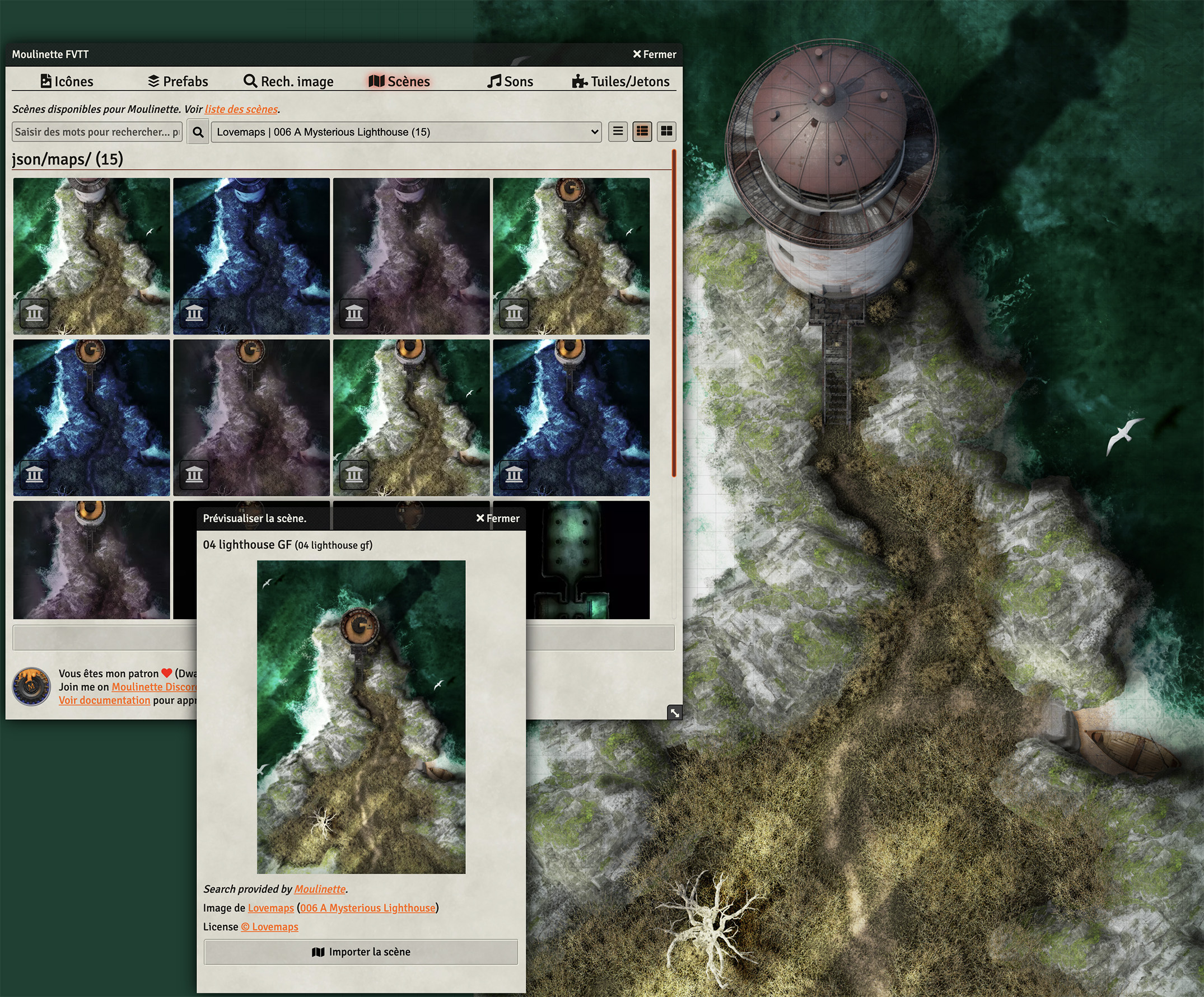Select the first thumbnail in the second row
Viewport: 1204px width, 997px height.
(x=92, y=417)
